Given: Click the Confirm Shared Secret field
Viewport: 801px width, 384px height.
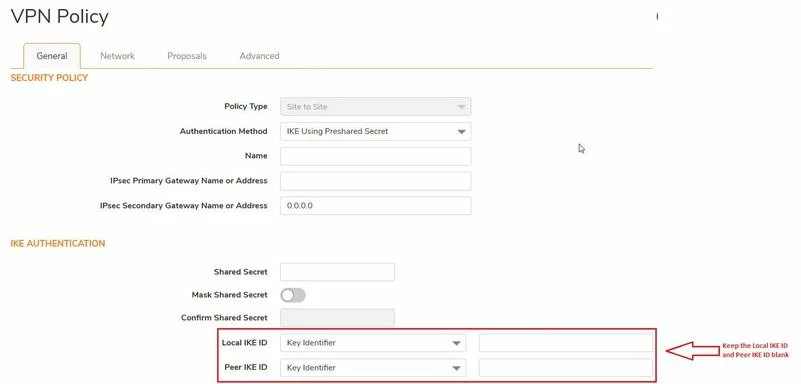Looking at the screenshot, I should [x=337, y=318].
